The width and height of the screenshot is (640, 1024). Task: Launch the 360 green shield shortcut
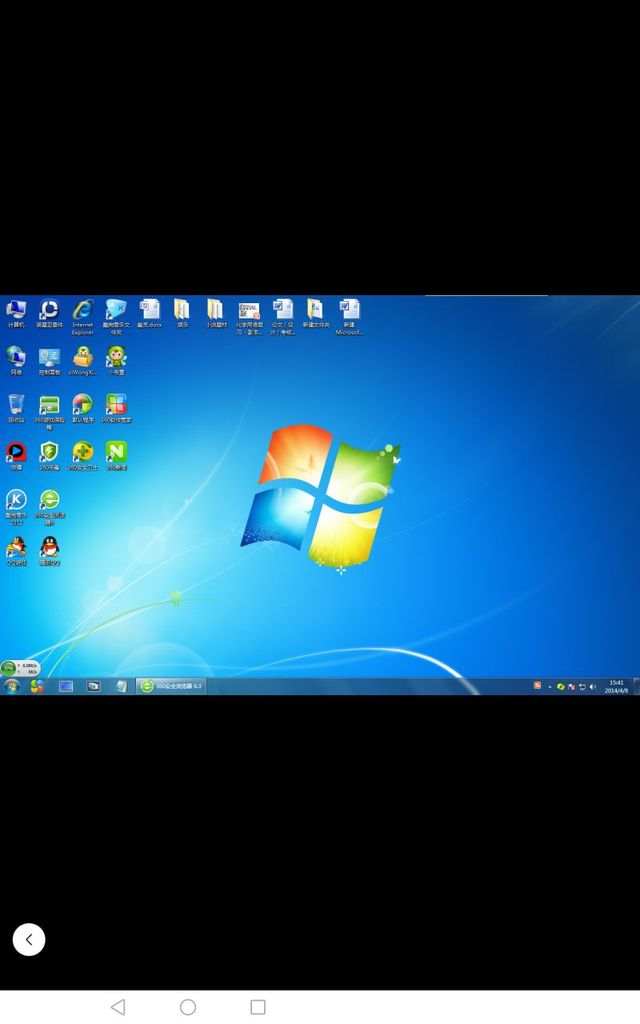(49, 453)
